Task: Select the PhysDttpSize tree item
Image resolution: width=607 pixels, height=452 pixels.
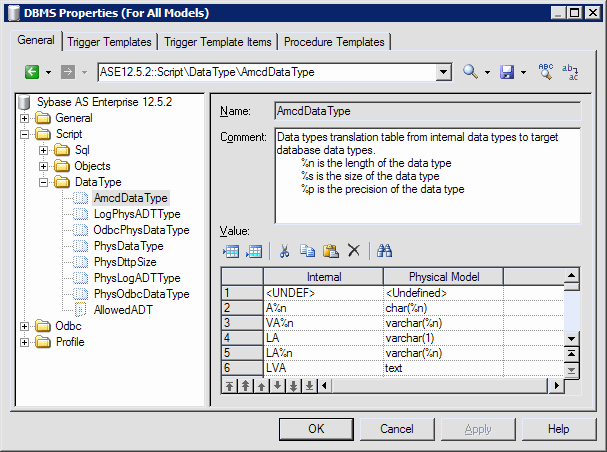Action: (x=125, y=262)
